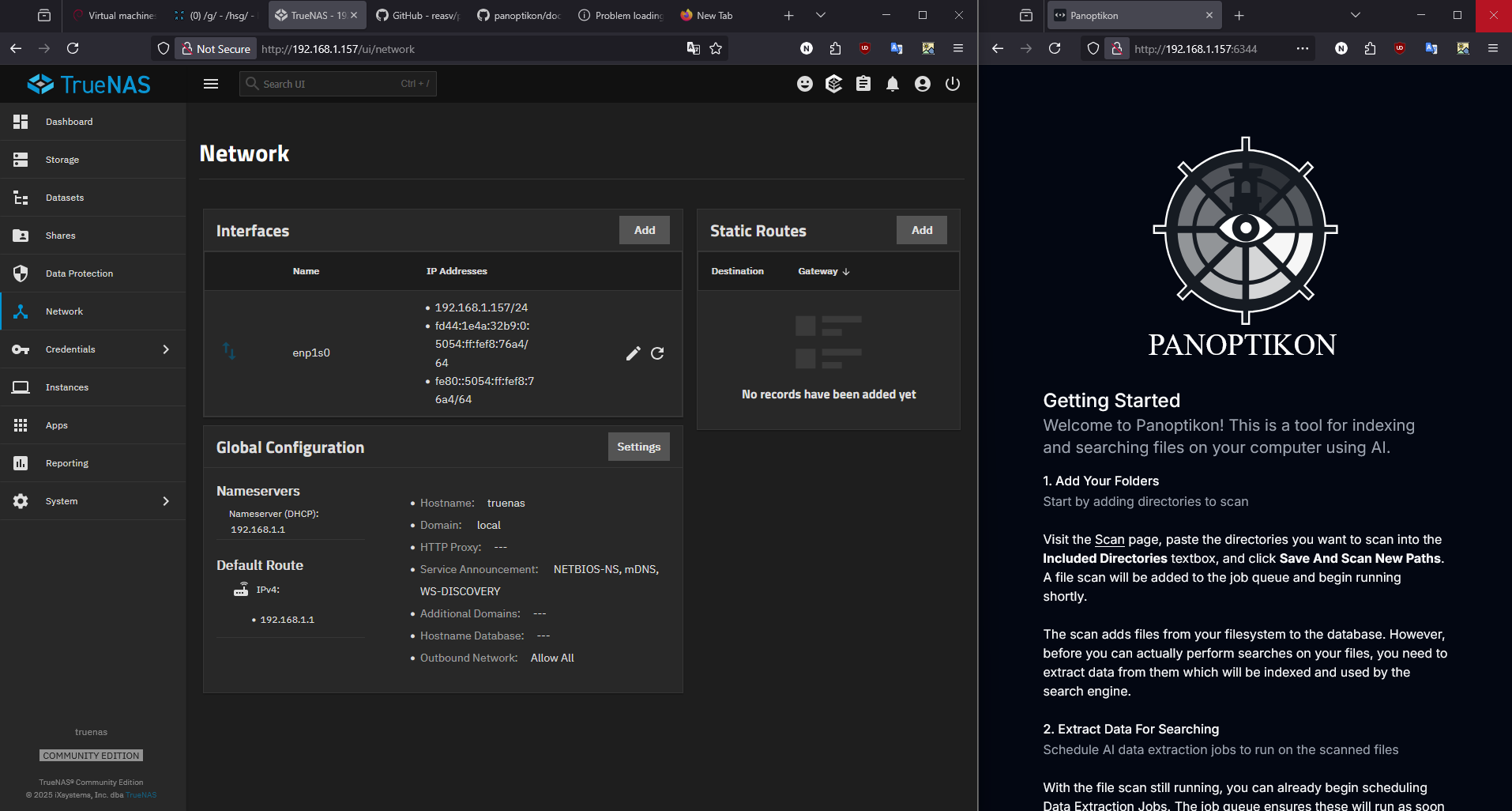Screen dimensions: 1512x811
Task: Switch to panoptikon/doc browser tab
Action: tap(518, 15)
